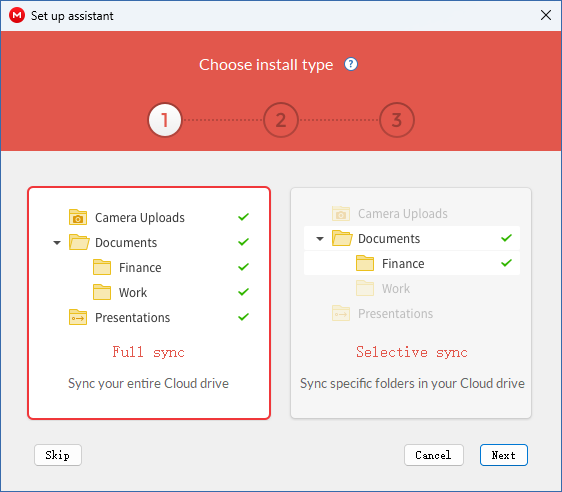
Task: Click 'Finance' label in Full sync
Action: (x=140, y=268)
